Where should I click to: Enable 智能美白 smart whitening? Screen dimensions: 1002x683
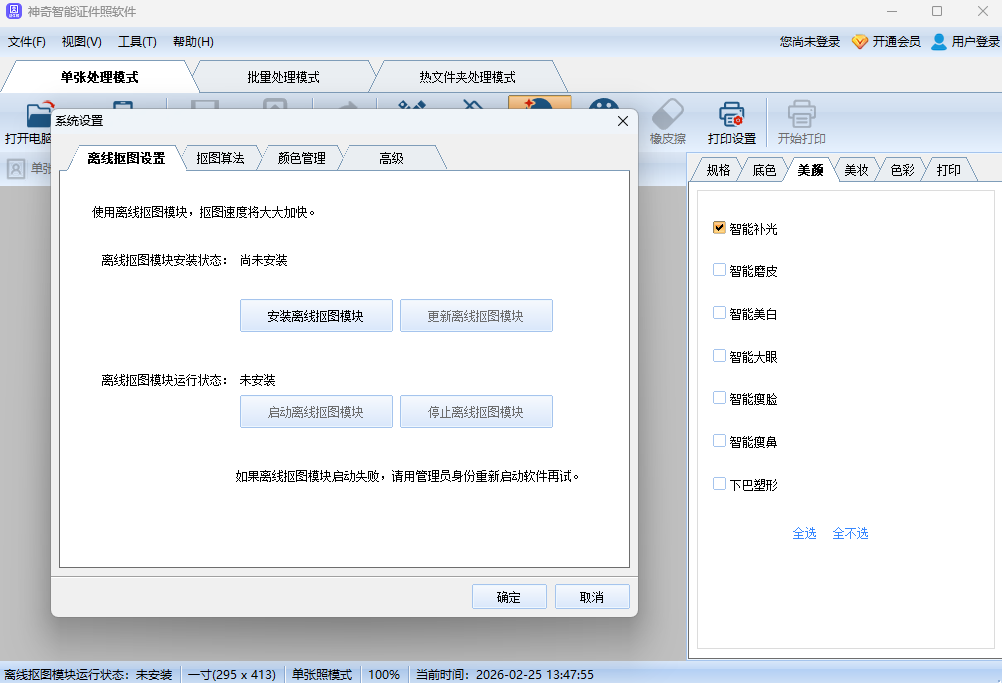(718, 312)
